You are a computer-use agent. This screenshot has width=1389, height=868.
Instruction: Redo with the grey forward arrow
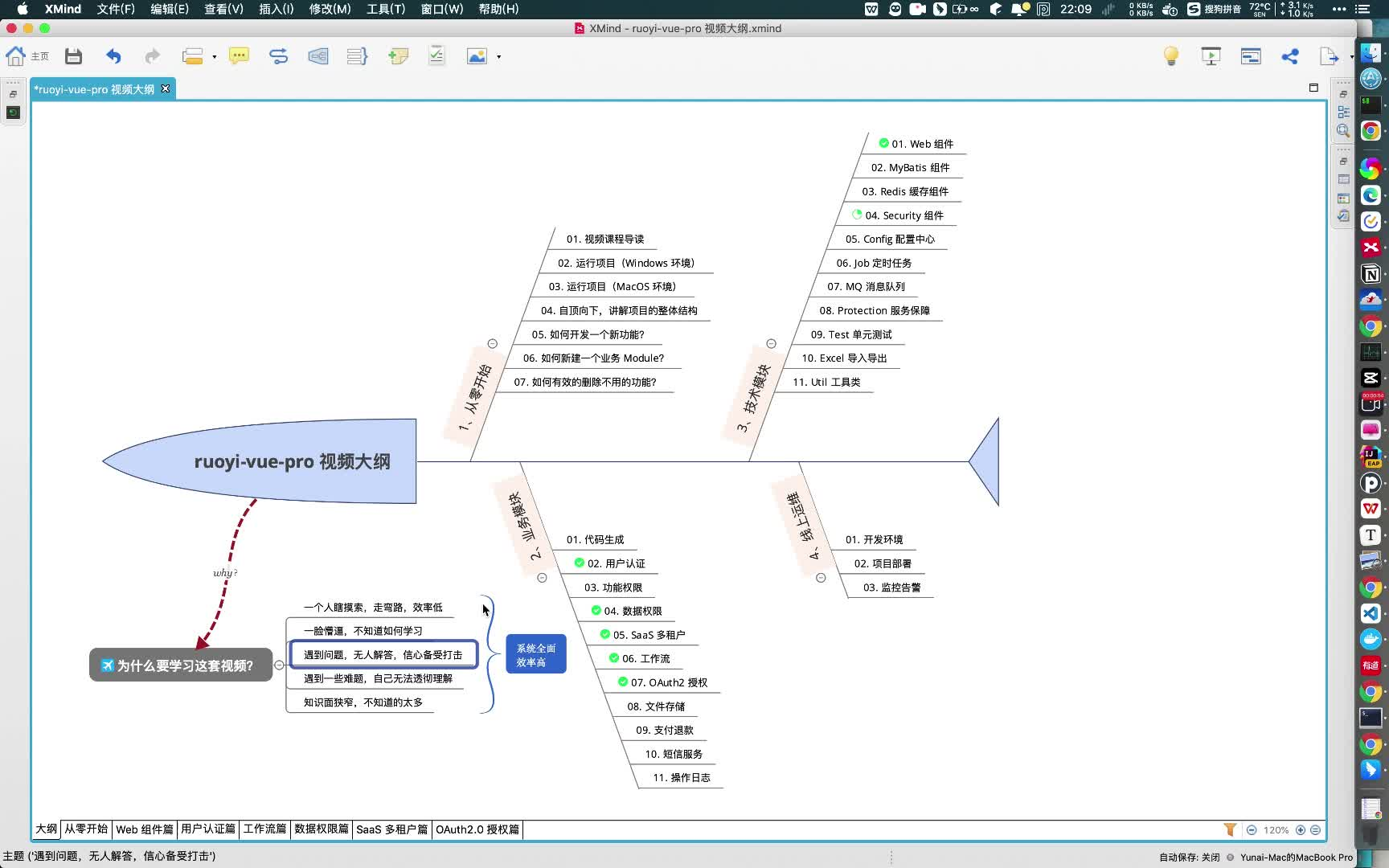click(152, 56)
